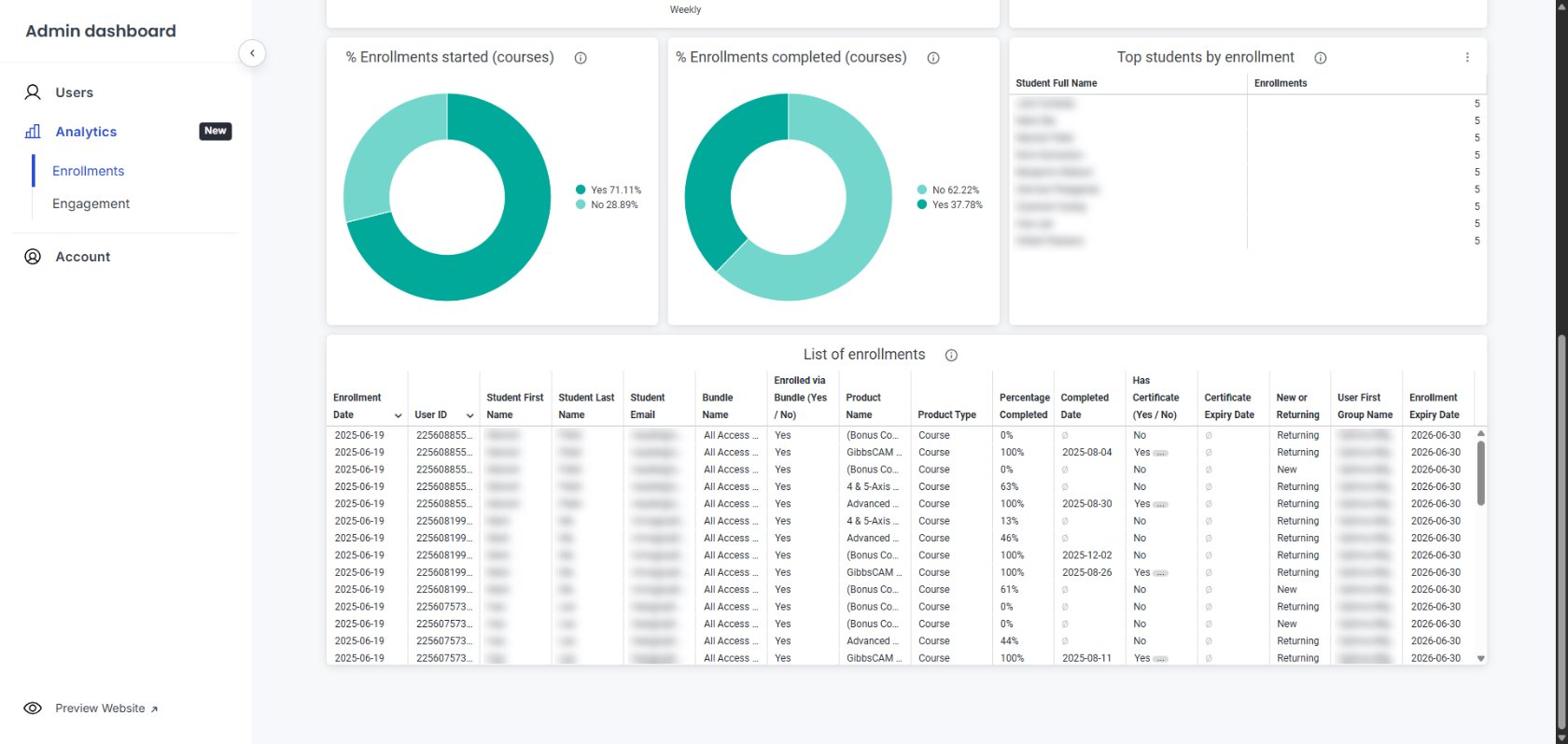
Task: Click the table scroll-up arrow
Action: [1480, 434]
